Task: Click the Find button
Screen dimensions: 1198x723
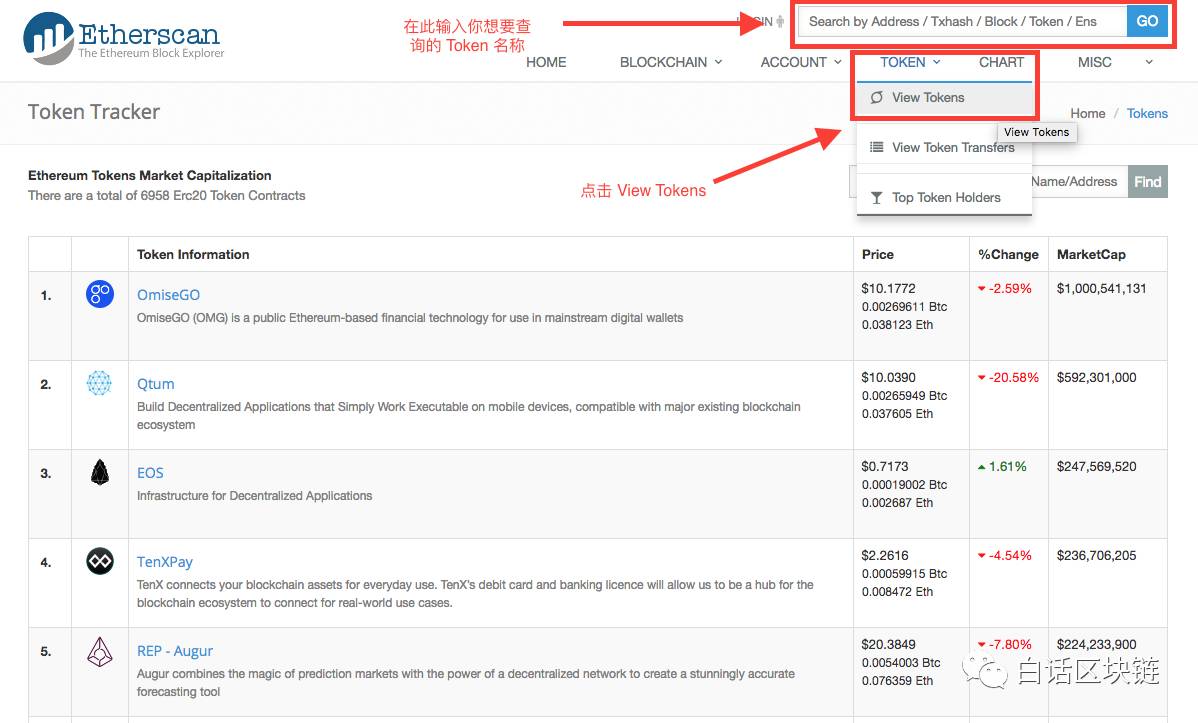Action: pyautogui.click(x=1148, y=182)
